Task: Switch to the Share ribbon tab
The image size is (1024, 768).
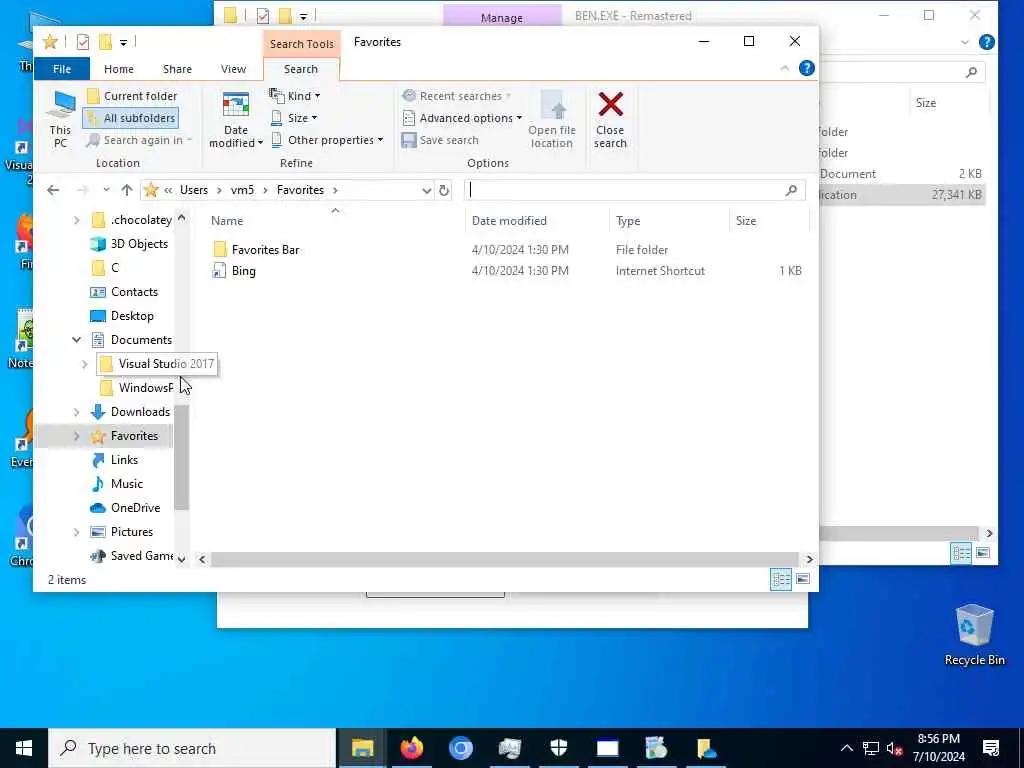Action: coord(177,69)
